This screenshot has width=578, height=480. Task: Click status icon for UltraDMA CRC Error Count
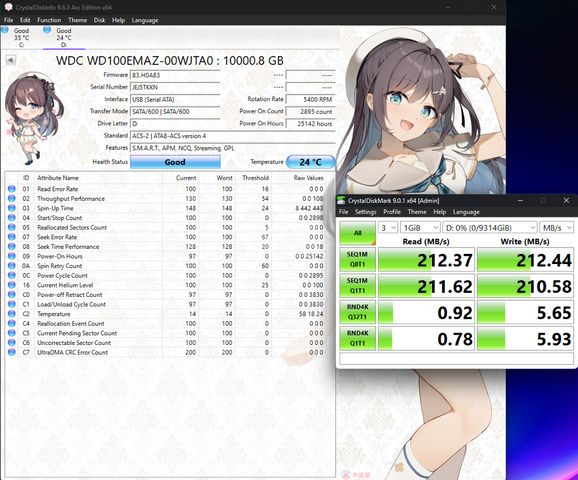[x=11, y=352]
